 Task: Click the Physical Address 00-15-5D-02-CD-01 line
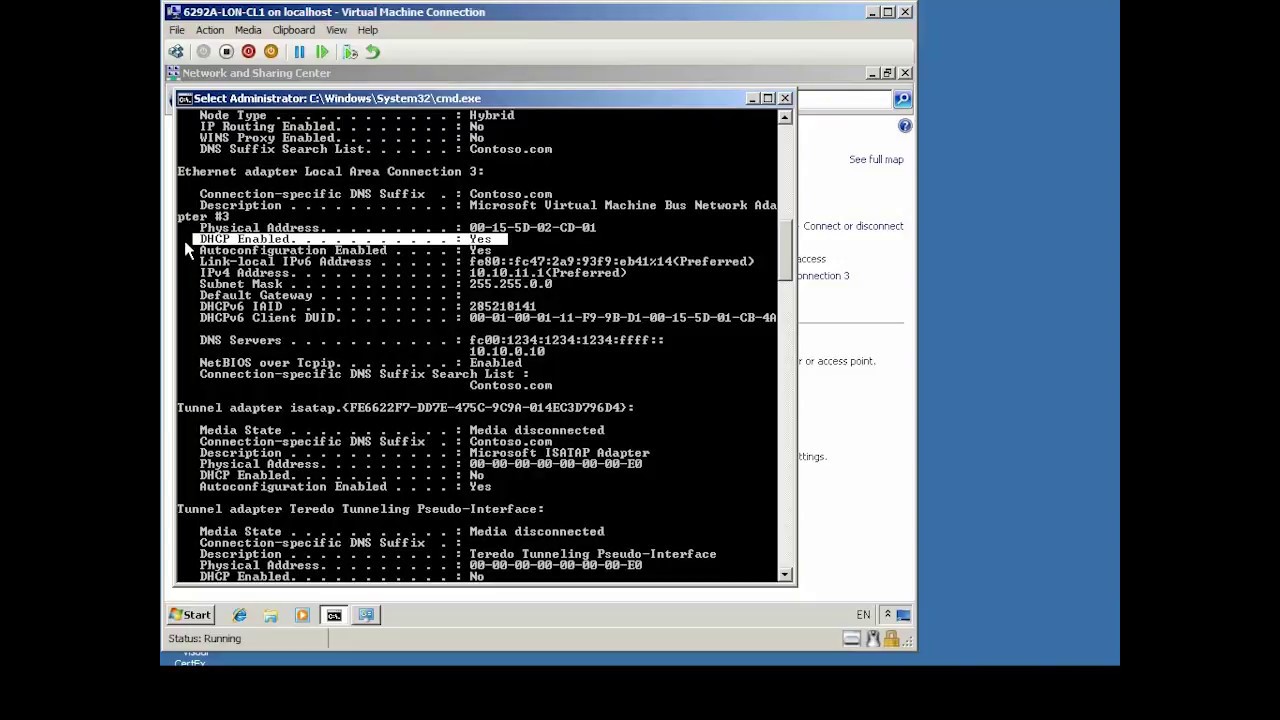[x=398, y=228]
